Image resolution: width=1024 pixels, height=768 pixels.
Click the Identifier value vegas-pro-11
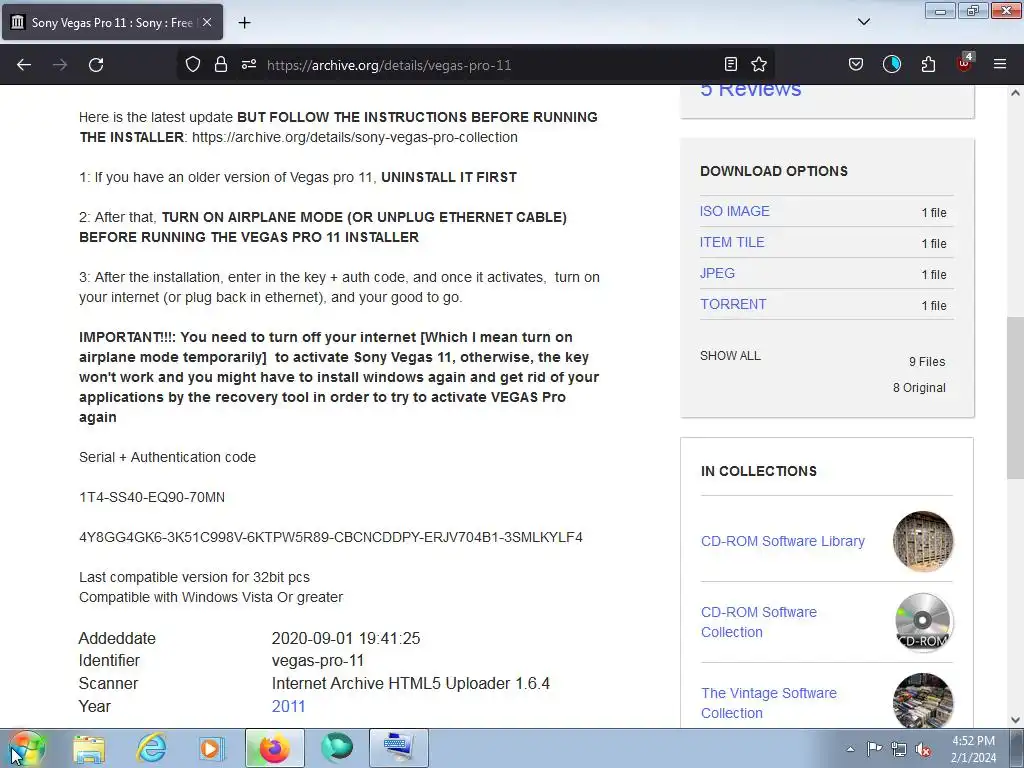tap(317, 661)
